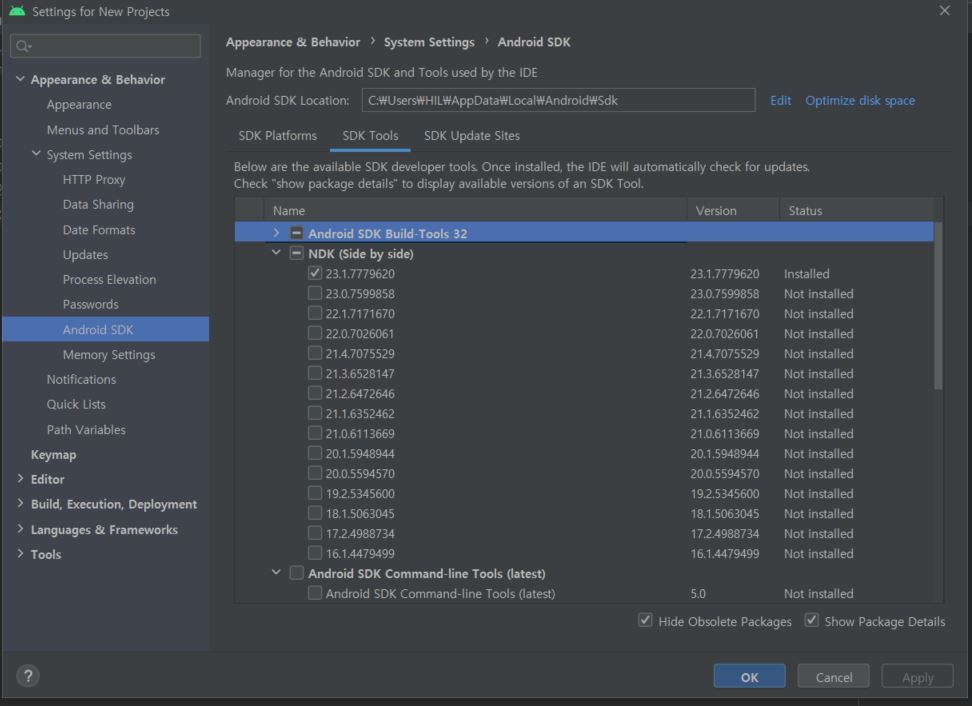Click the Version column header
Image resolution: width=972 pixels, height=706 pixels.
click(733, 211)
